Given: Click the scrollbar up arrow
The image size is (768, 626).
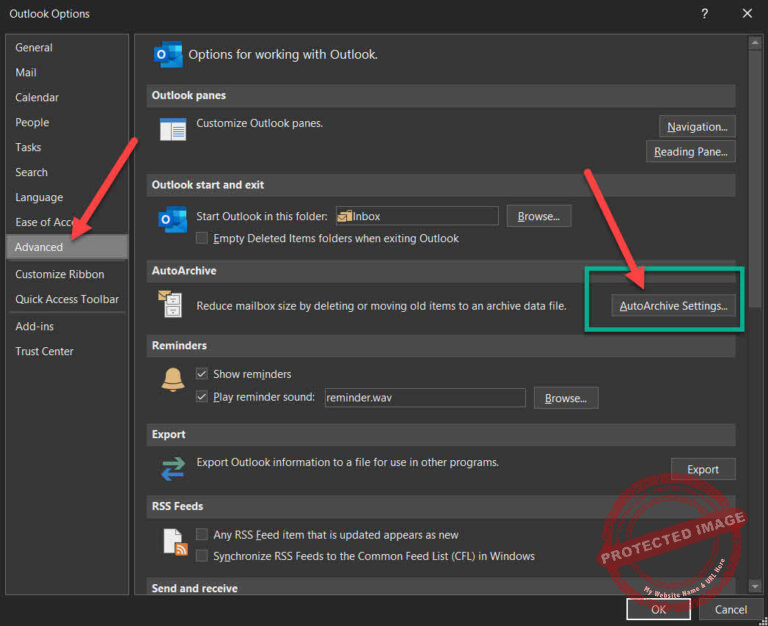Looking at the screenshot, I should 755,43.
